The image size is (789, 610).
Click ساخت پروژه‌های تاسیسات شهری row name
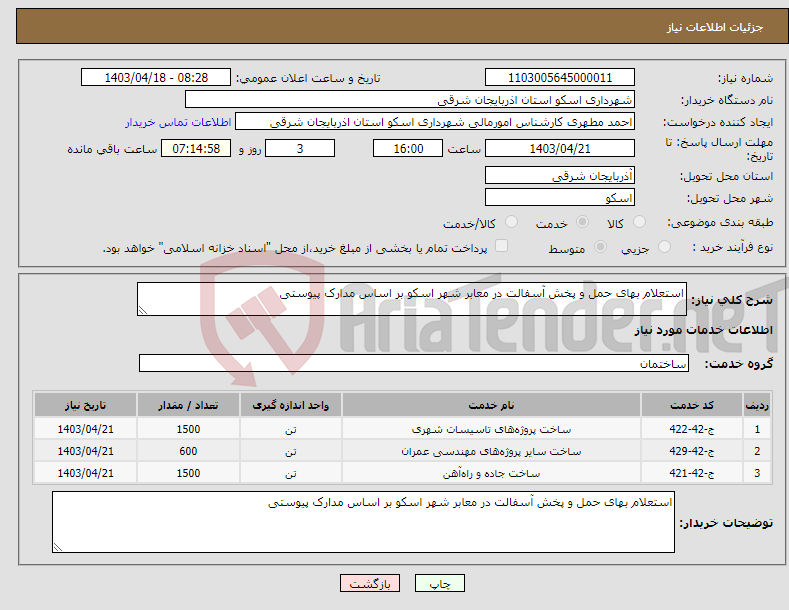(491, 429)
